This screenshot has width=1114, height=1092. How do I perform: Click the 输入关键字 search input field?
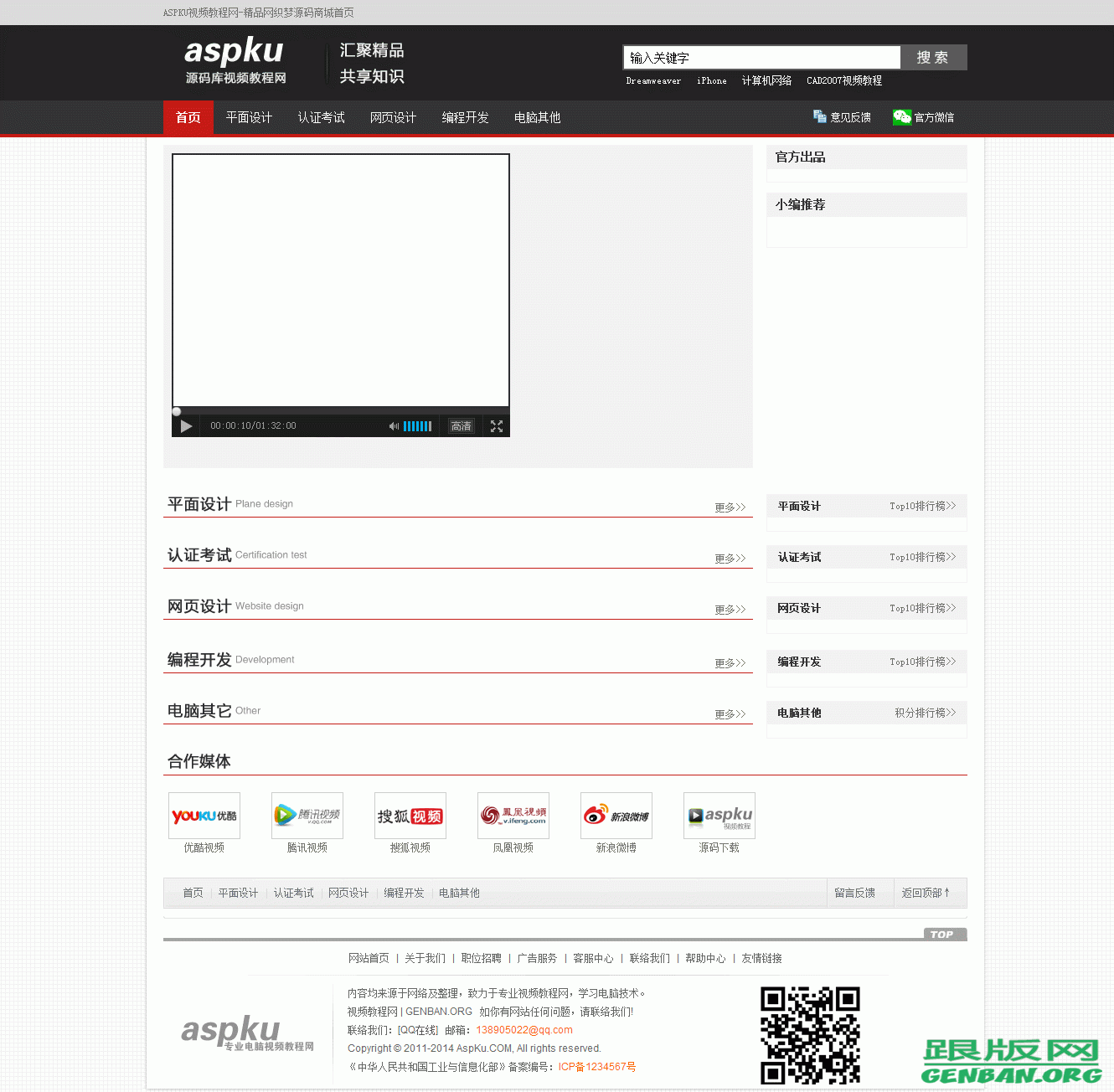pos(761,57)
